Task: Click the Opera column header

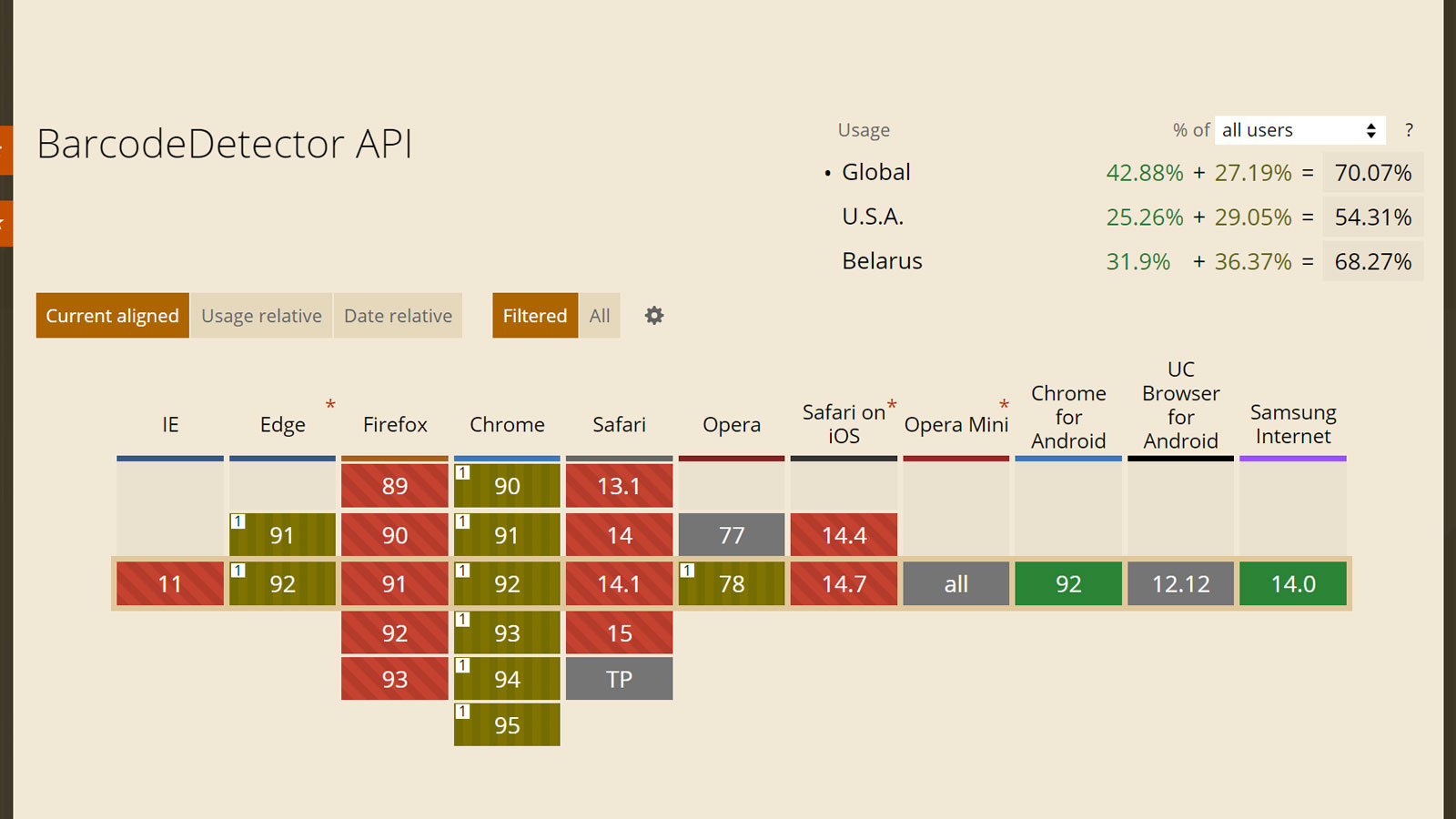Action: [x=732, y=424]
